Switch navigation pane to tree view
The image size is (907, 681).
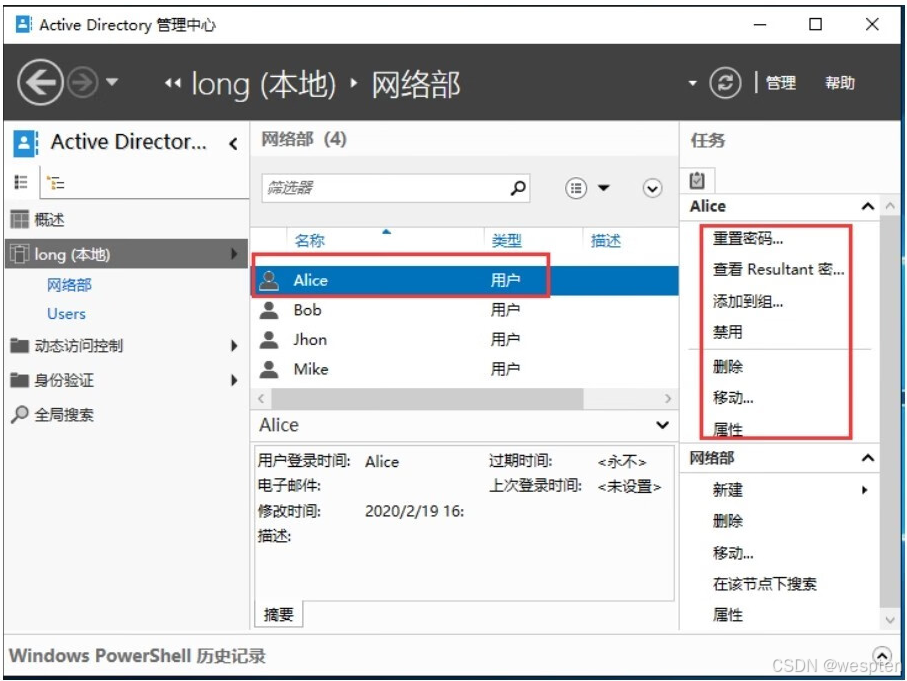click(56, 183)
